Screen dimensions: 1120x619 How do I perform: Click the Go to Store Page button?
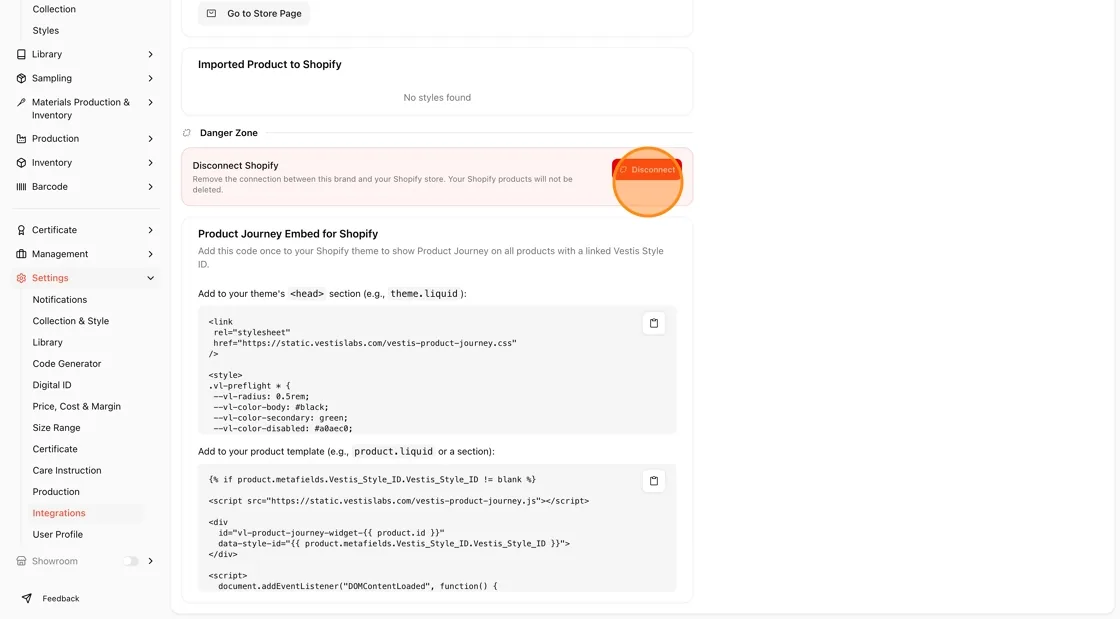coord(254,14)
